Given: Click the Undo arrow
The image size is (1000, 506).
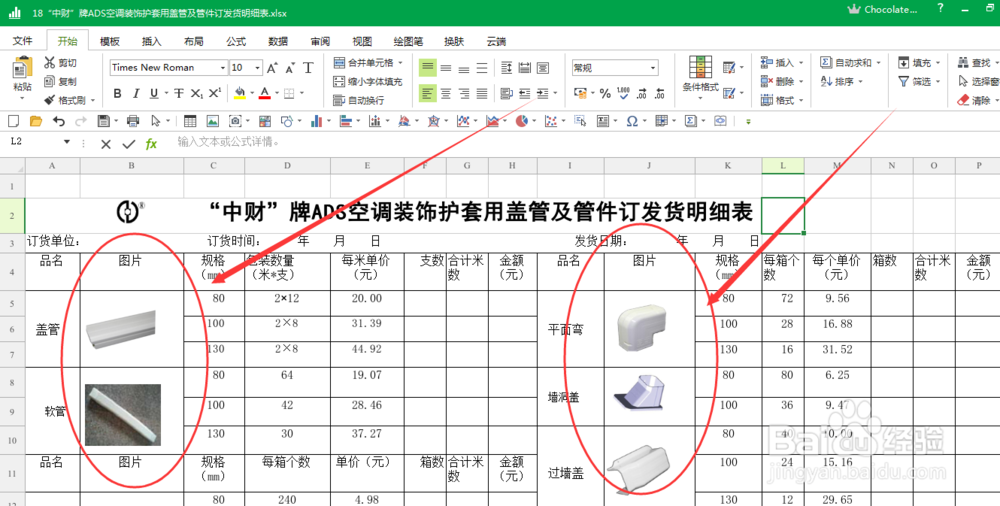Looking at the screenshot, I should [59, 121].
